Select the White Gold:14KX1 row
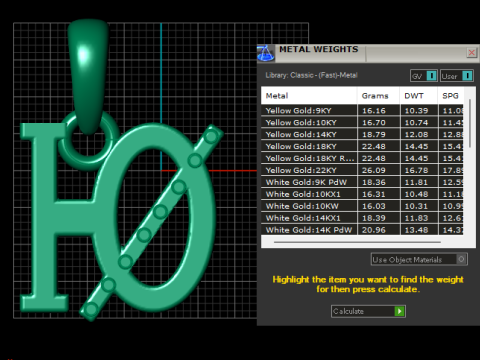480x360 pixels. [362, 218]
